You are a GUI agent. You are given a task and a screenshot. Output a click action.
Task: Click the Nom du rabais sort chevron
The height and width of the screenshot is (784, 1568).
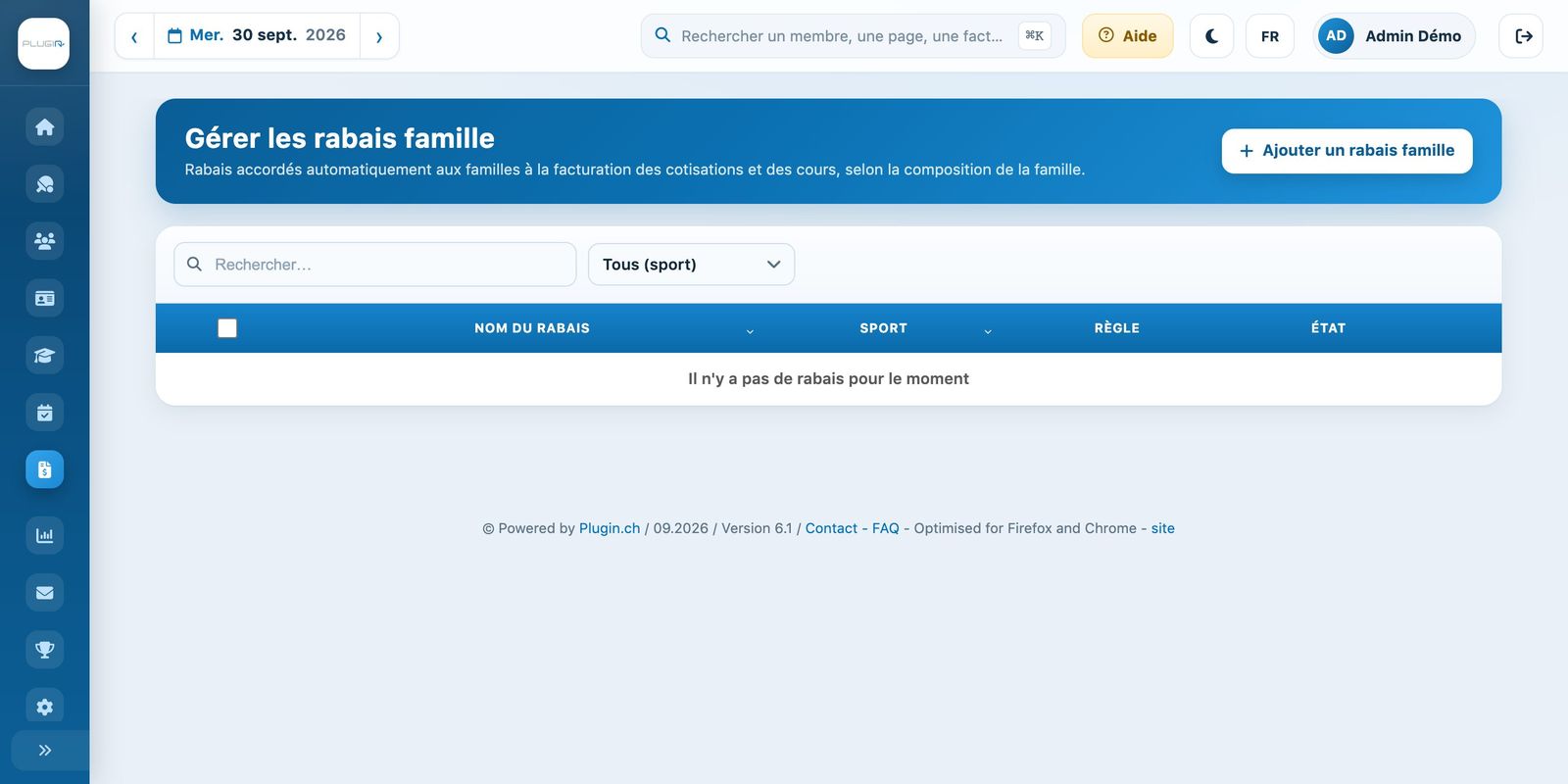[x=750, y=331]
